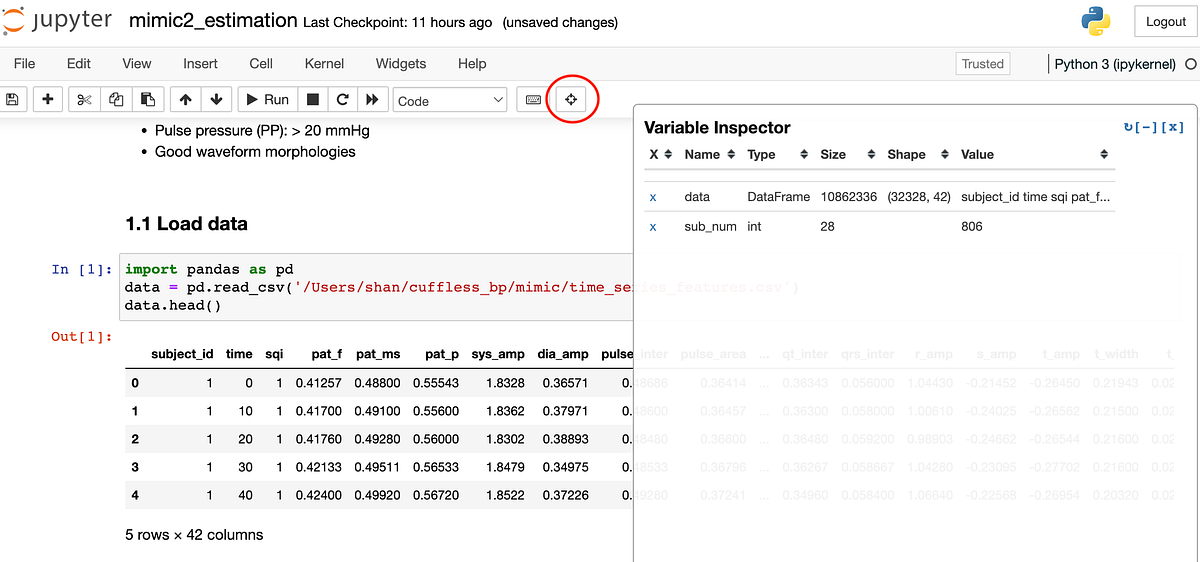The image size is (1200, 562).
Task: Sort the inspector by Size column
Action: click(x=841, y=154)
